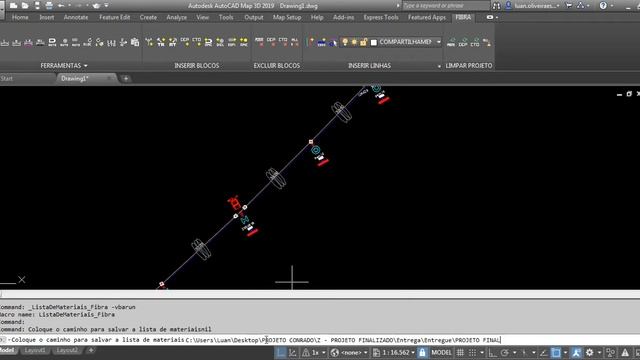Open the Help question mark icon
The width and height of the screenshot is (640, 360).
(603, 6)
